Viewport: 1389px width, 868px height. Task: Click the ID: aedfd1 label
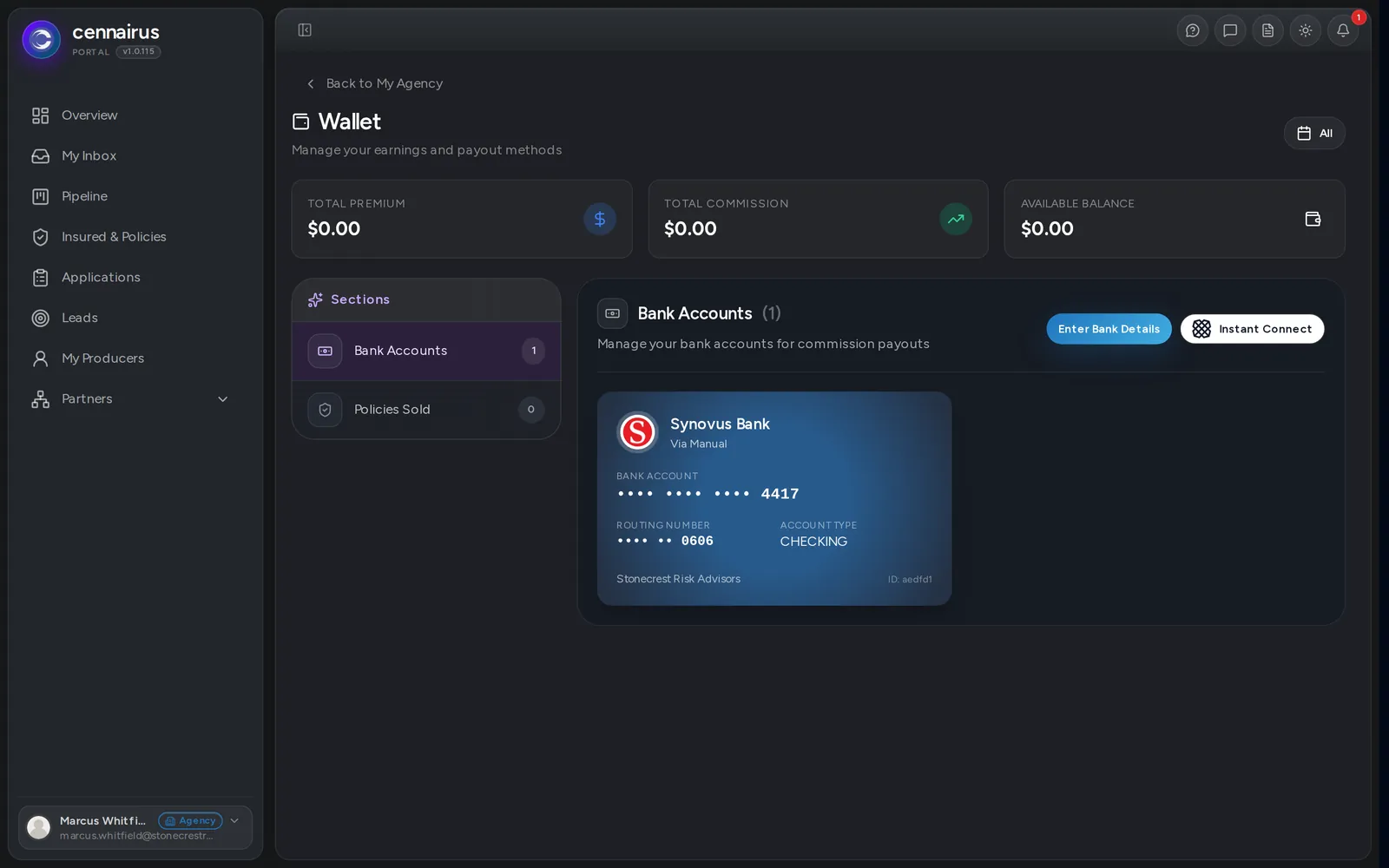point(910,580)
